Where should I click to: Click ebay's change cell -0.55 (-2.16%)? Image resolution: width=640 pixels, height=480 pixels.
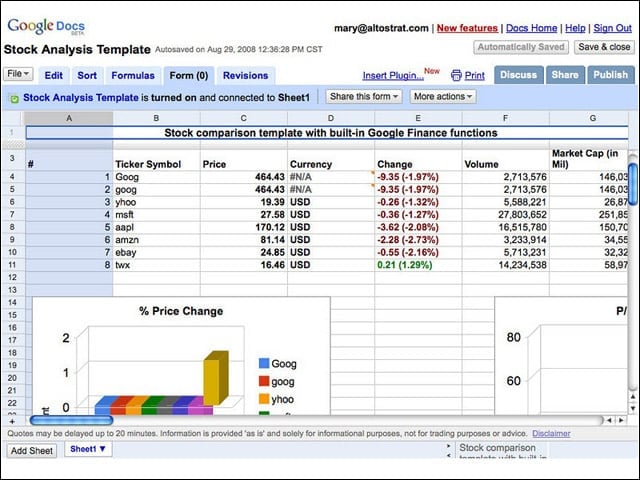(x=418, y=252)
